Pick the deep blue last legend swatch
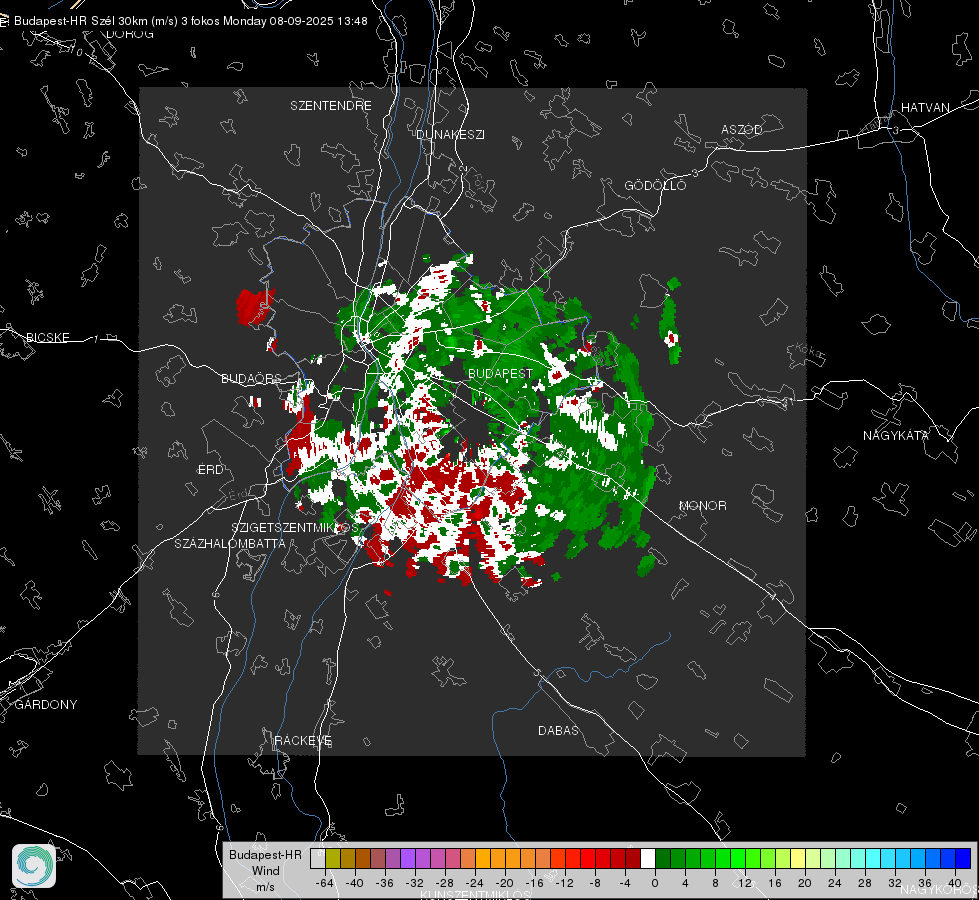 click(x=963, y=859)
